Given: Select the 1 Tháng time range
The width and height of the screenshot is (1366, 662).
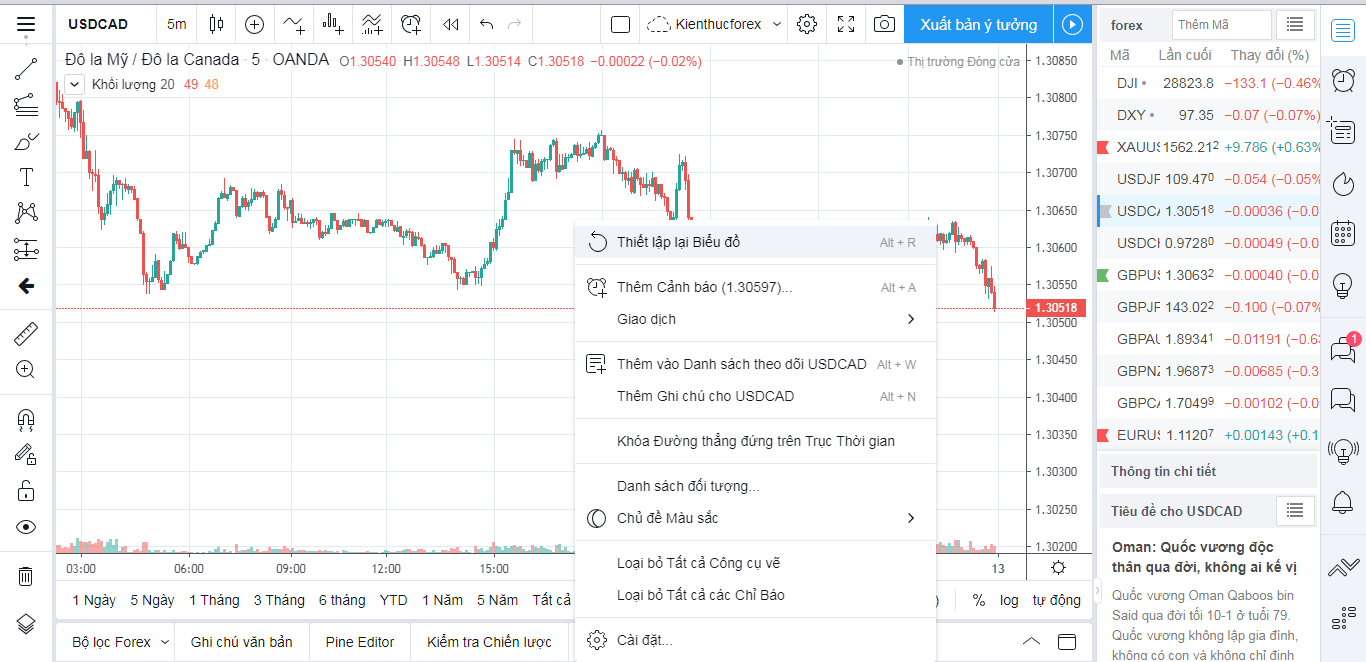Looking at the screenshot, I should 214,600.
